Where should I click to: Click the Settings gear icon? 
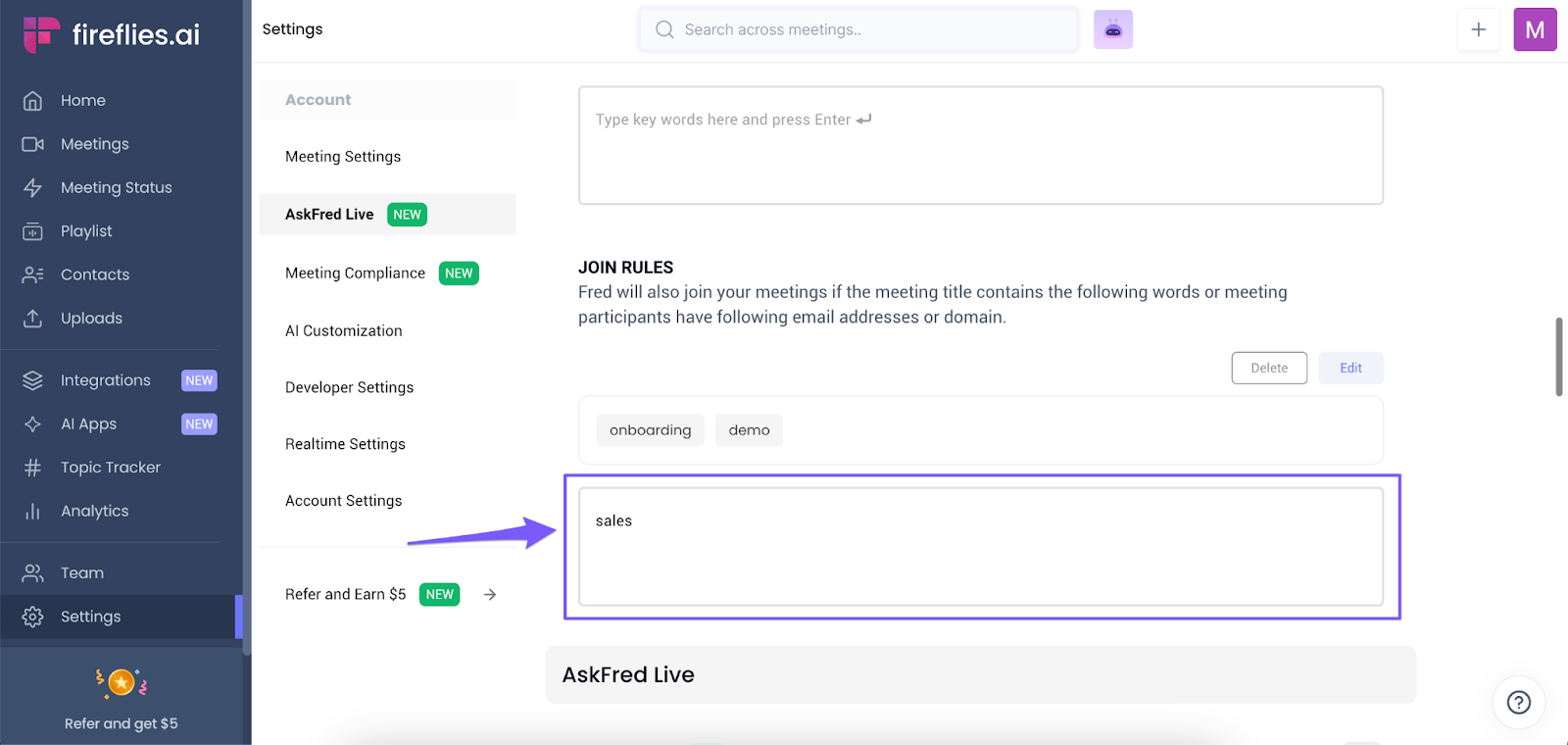(x=32, y=617)
